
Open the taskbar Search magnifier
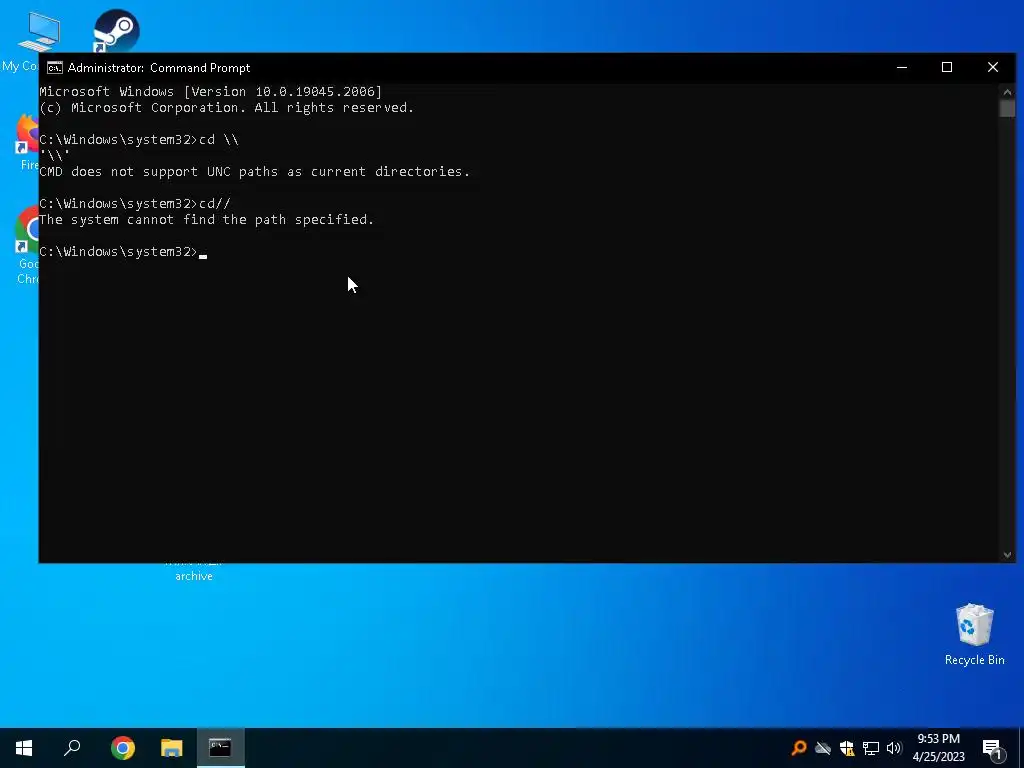[72, 748]
